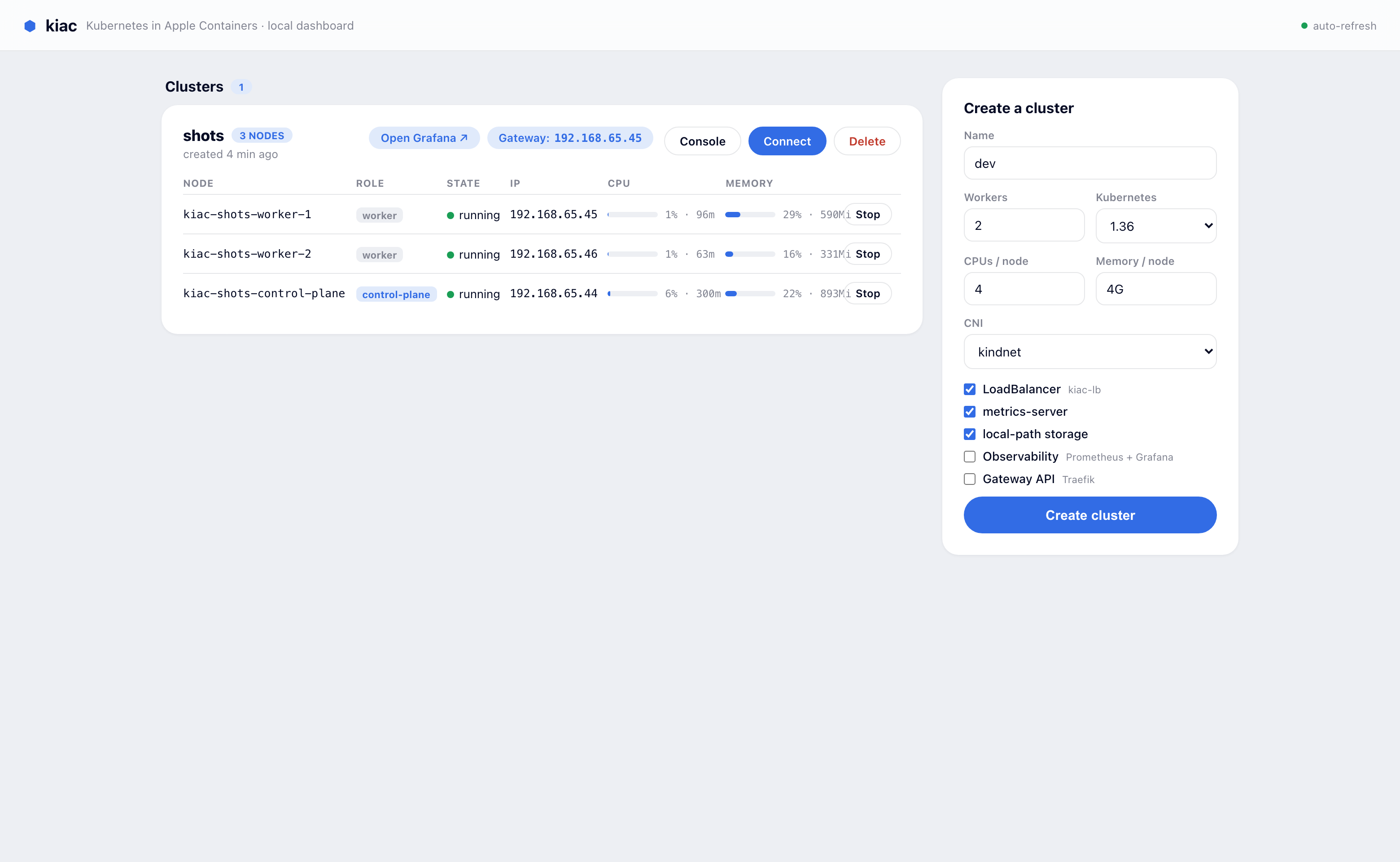Image resolution: width=1400 pixels, height=862 pixels.
Task: Click the STATE column header
Action: coord(463,183)
